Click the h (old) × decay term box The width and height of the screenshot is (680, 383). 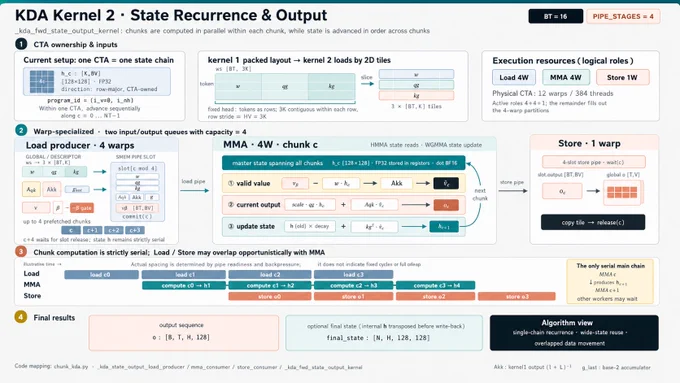(310, 226)
